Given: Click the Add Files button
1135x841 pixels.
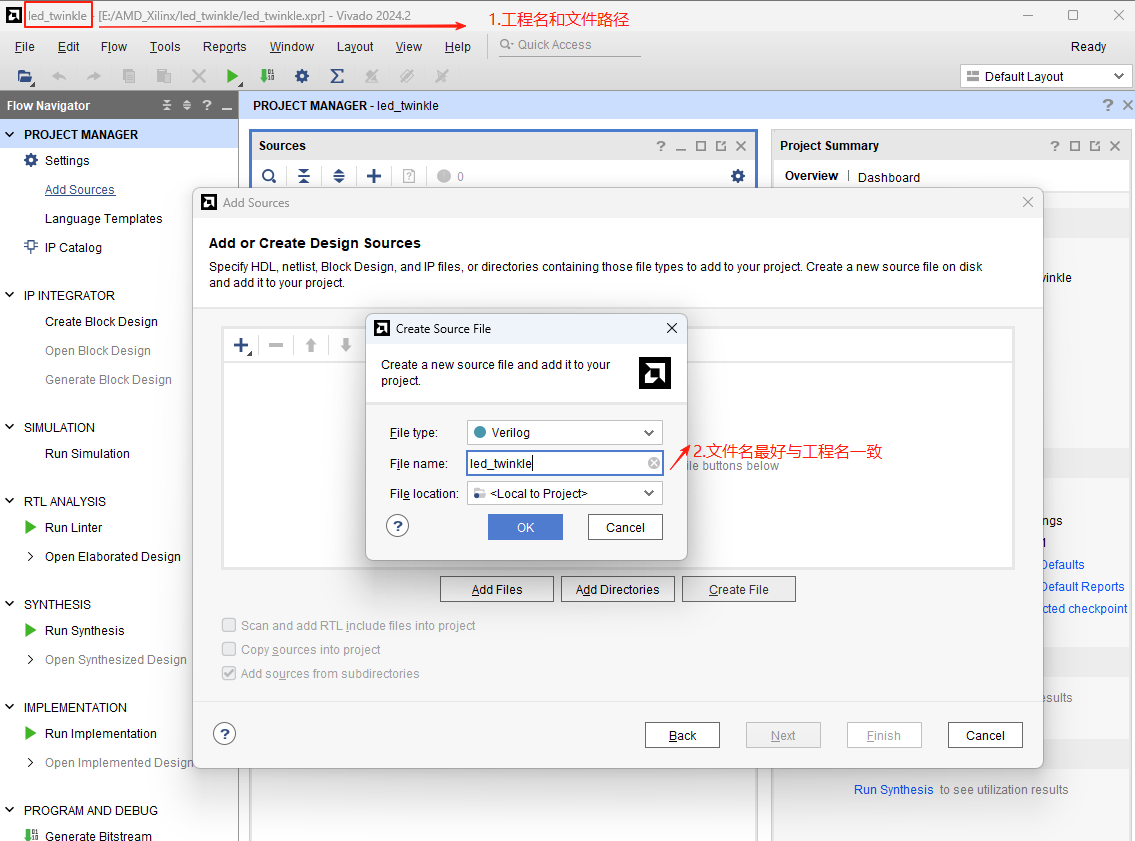Looking at the screenshot, I should point(497,589).
